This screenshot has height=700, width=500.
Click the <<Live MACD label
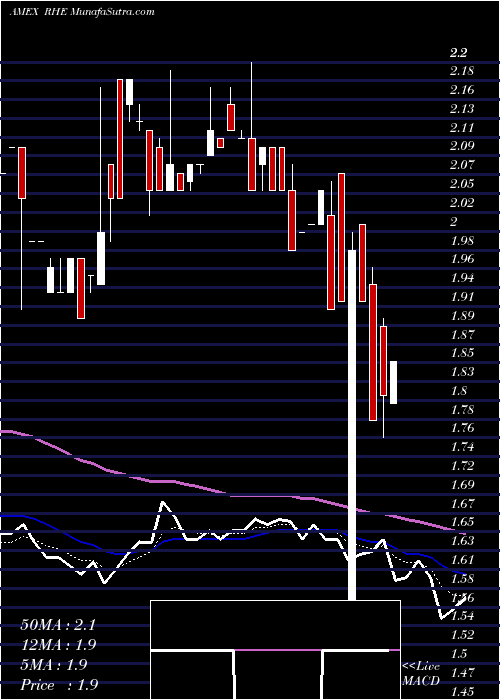421,674
